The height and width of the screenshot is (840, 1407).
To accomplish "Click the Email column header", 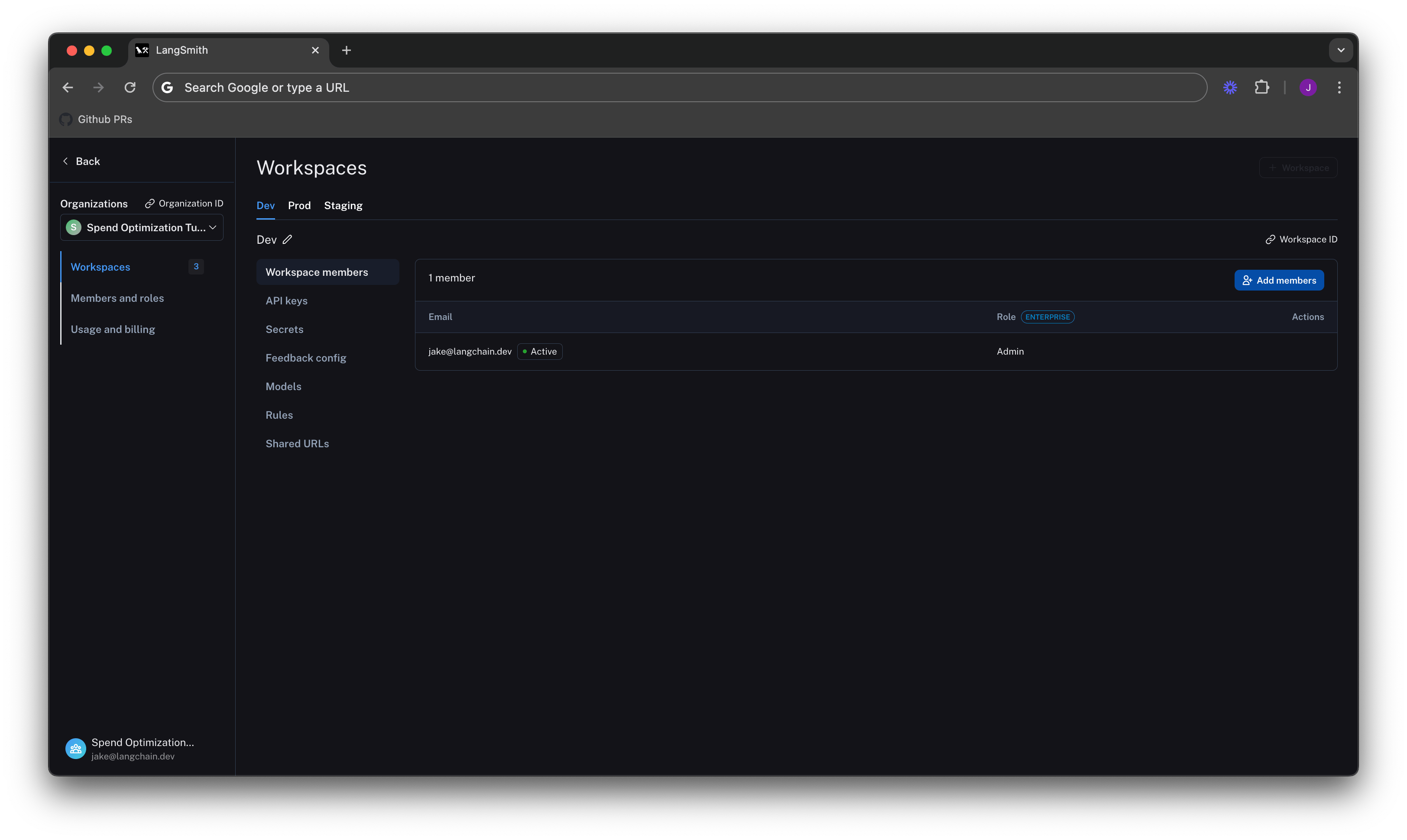I will (441, 317).
